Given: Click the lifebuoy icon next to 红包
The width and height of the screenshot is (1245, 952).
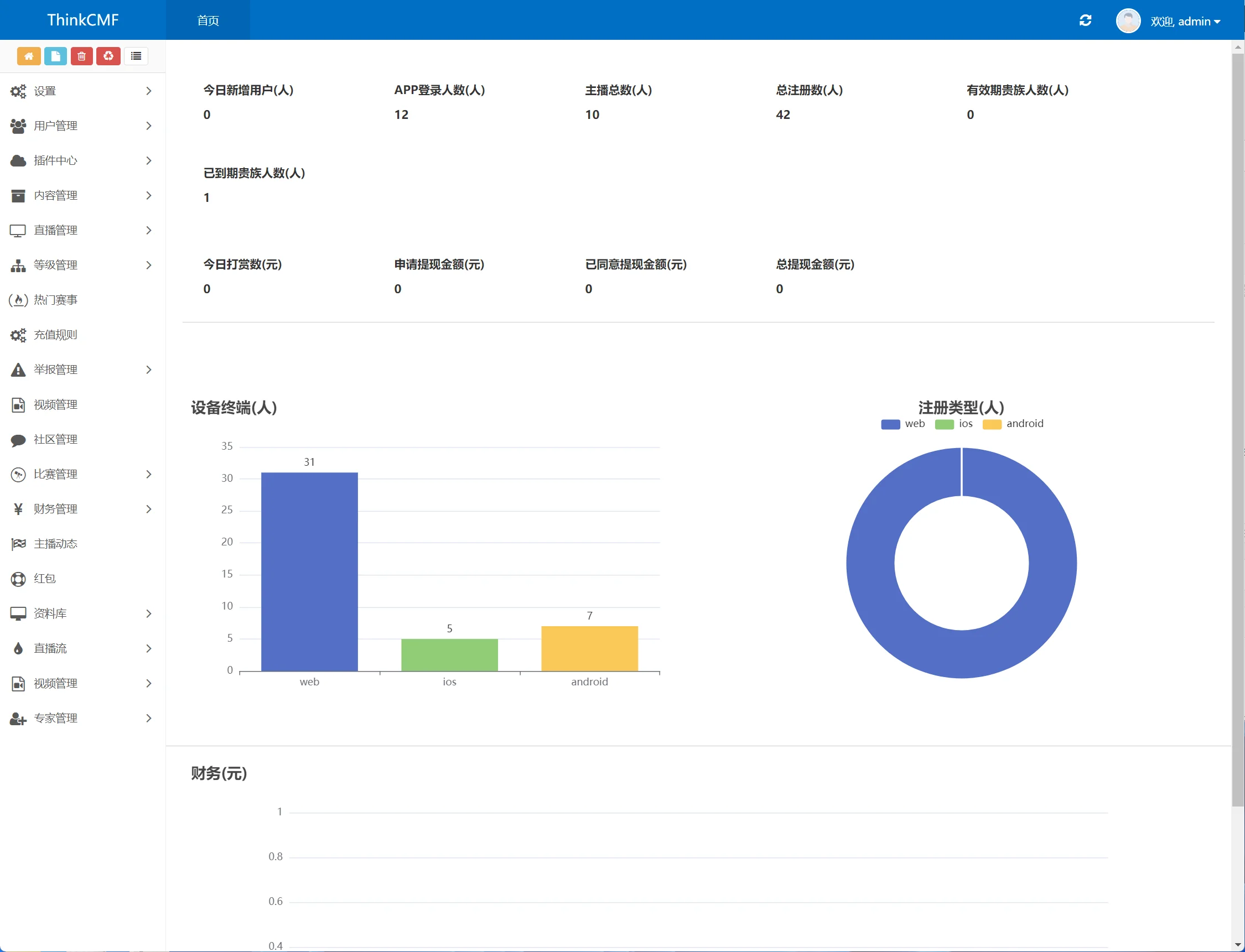Looking at the screenshot, I should pos(18,579).
